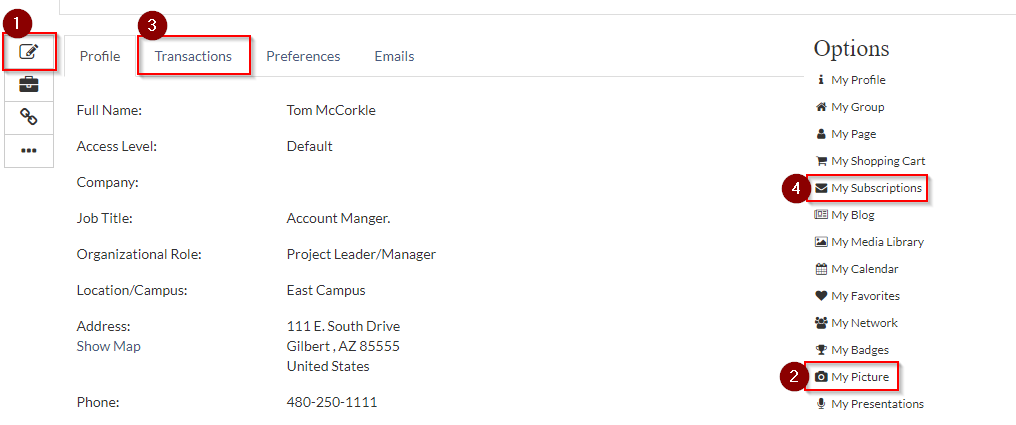Screen dimensions: 1016x425
Task: Open My Calendar calendar icon
Action: pos(821,269)
